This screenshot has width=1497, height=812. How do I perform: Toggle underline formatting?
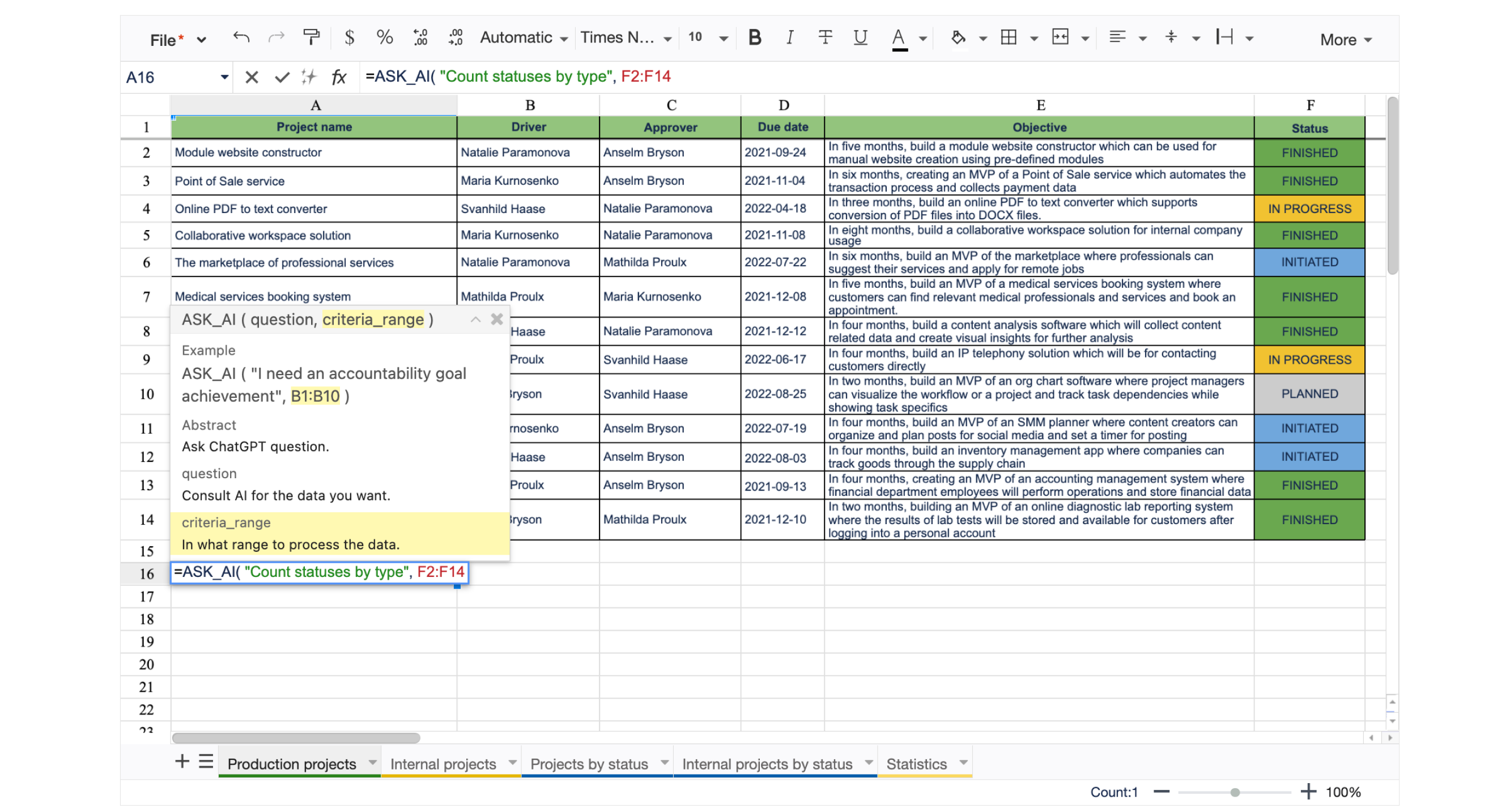pos(860,38)
